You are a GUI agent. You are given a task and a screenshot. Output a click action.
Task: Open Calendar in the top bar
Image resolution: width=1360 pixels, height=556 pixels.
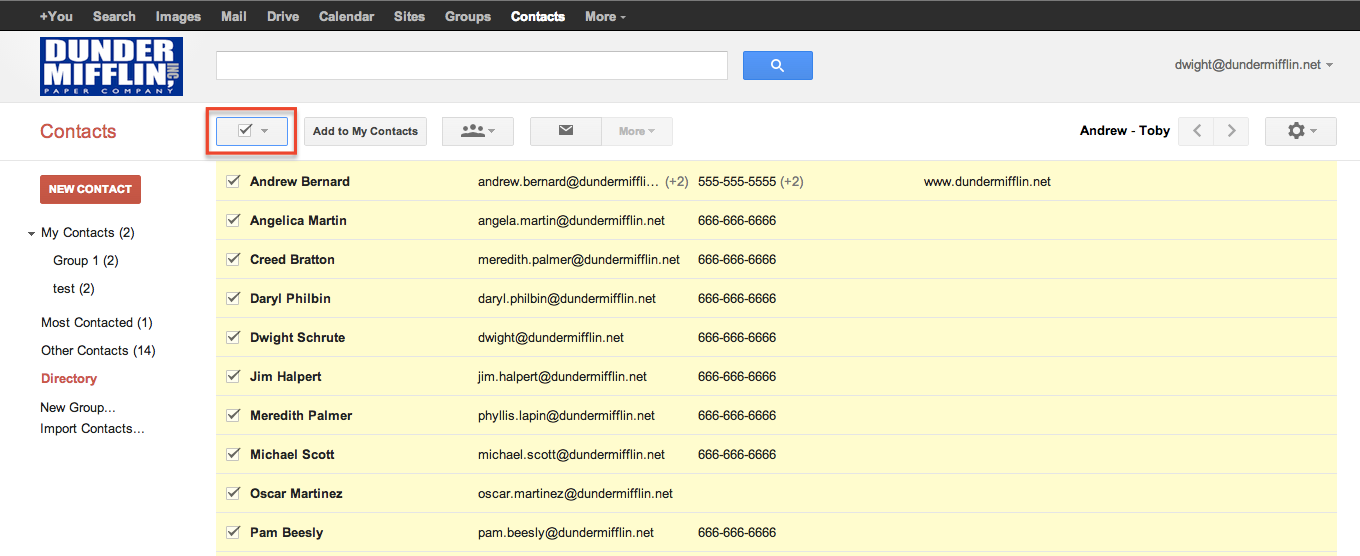[x=346, y=16]
